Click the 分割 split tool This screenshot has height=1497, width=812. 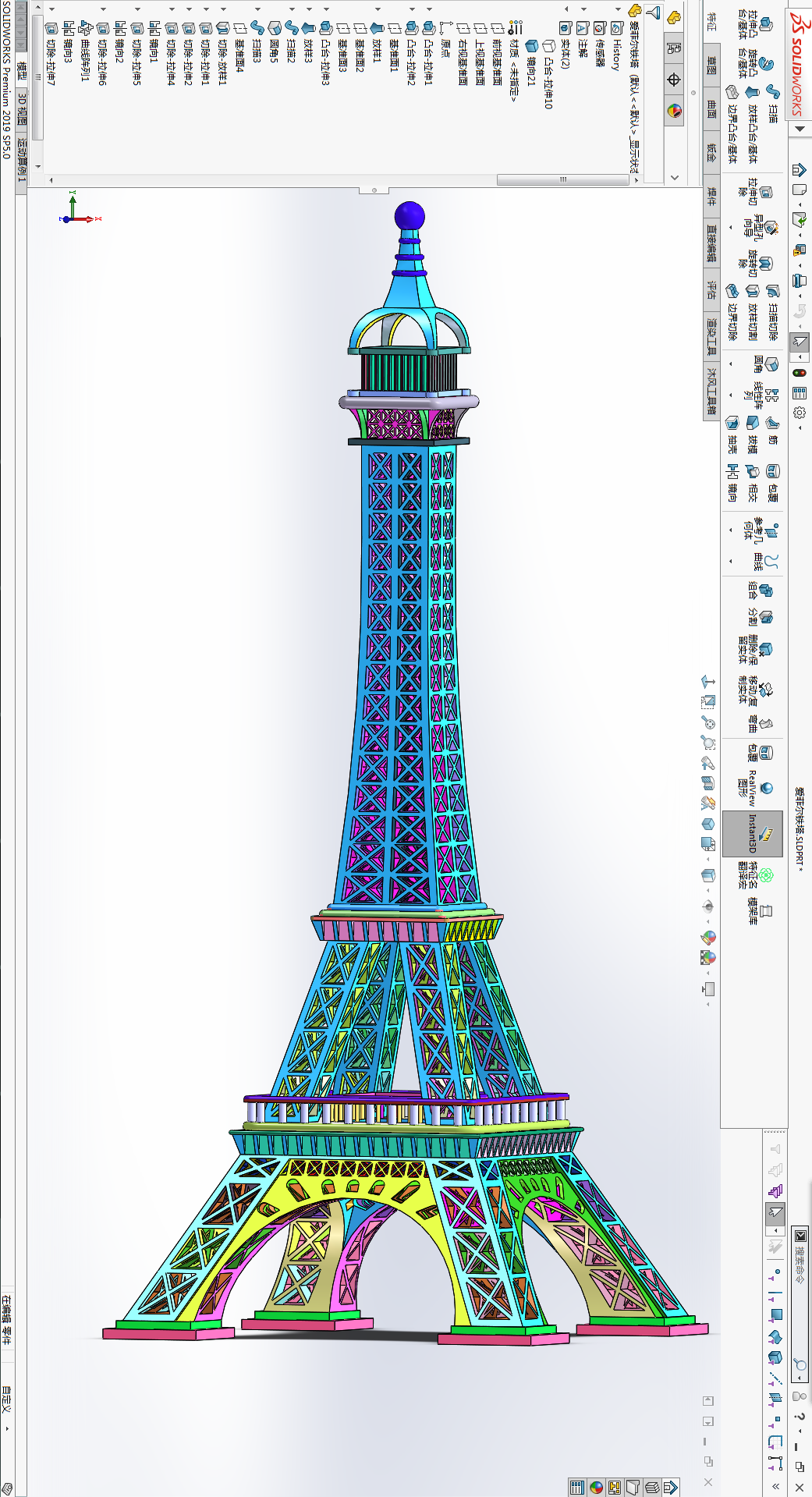tap(760, 617)
